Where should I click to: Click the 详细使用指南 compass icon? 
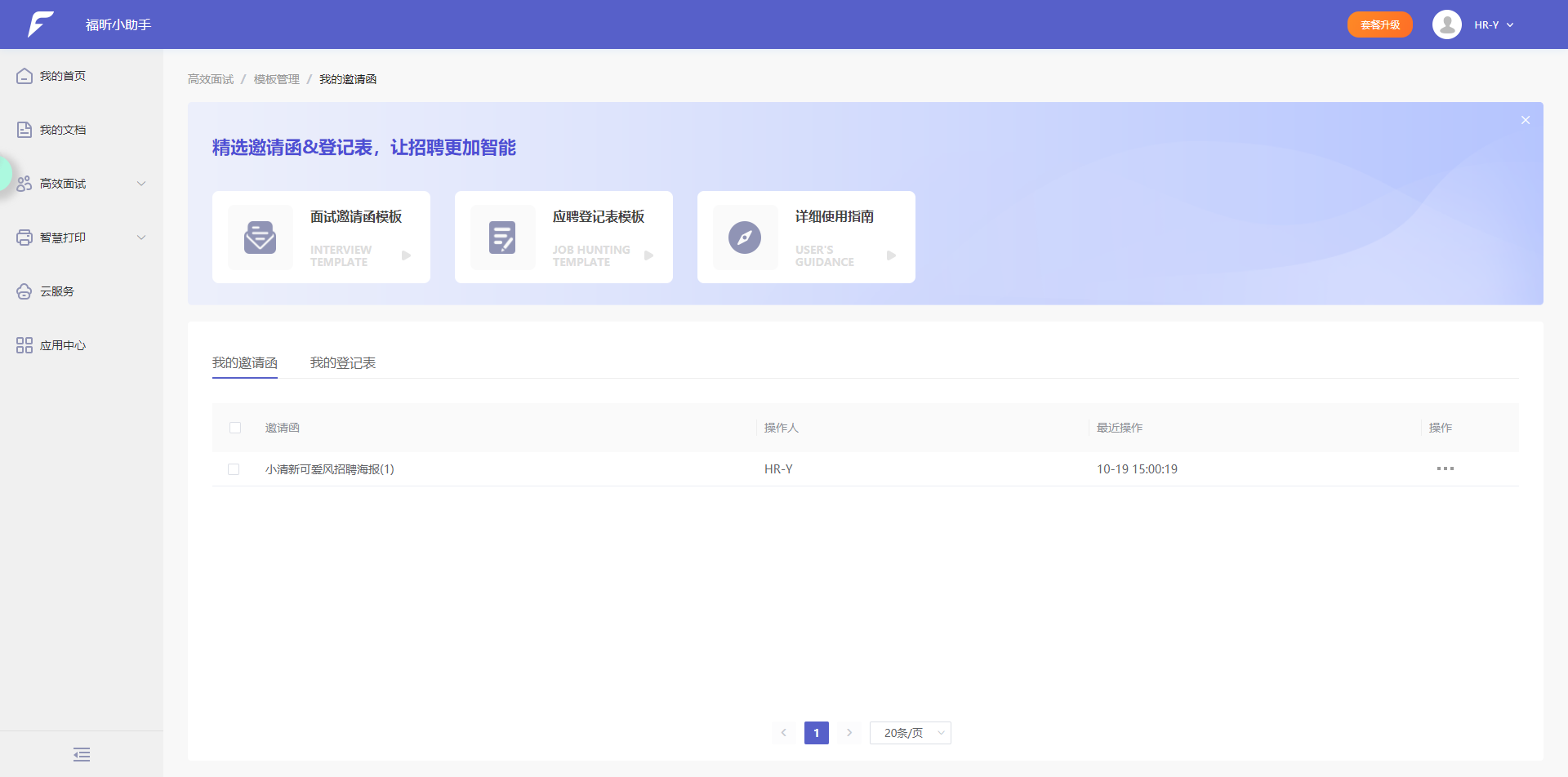[x=744, y=238]
